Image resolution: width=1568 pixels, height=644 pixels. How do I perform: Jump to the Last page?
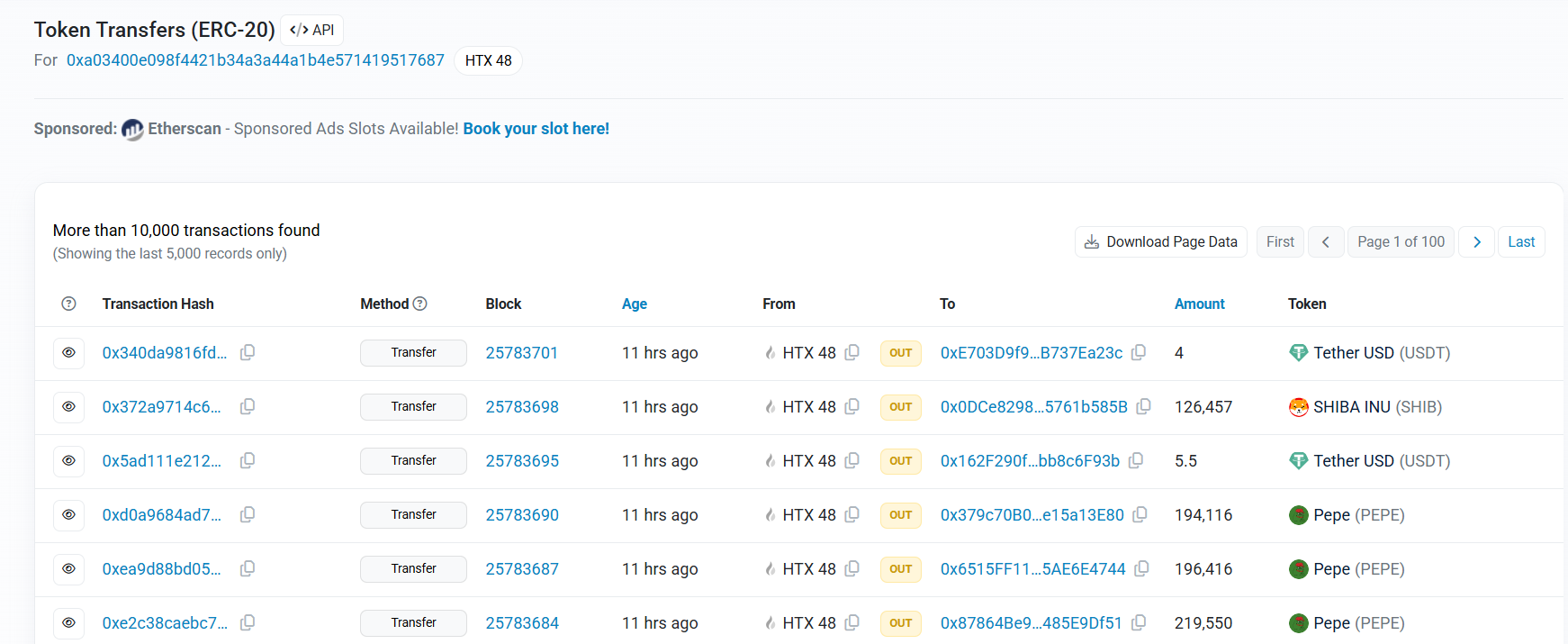[1521, 241]
